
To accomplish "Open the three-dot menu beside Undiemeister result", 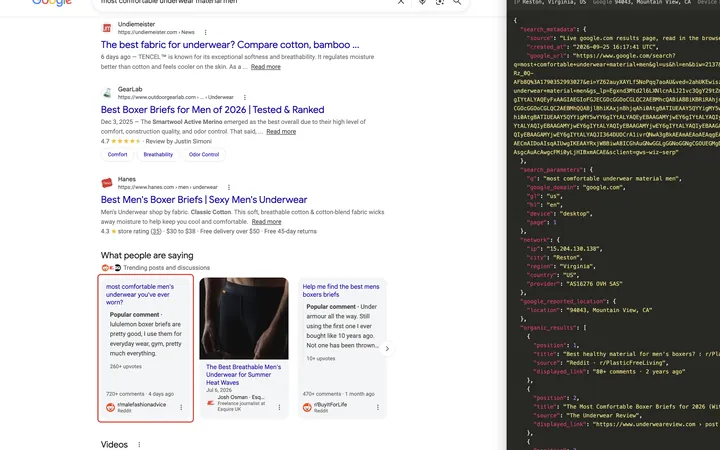I will (205, 32).
